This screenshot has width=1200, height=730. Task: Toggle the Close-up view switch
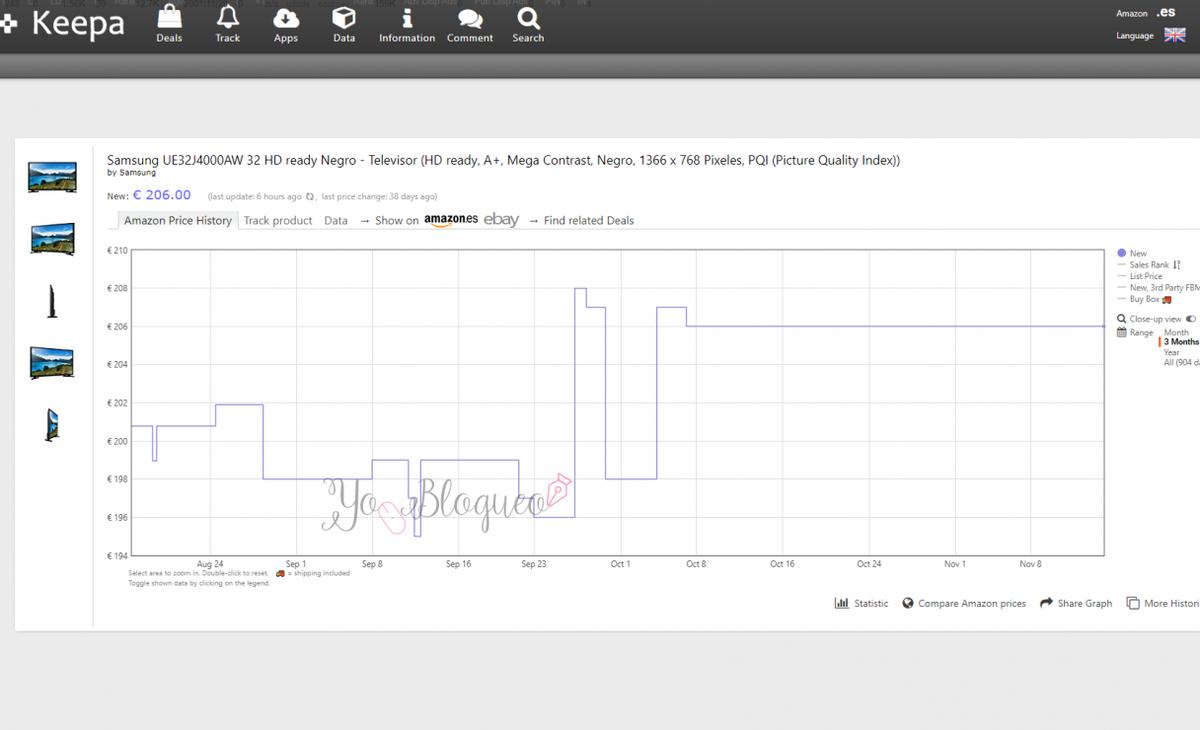[x=1190, y=319]
